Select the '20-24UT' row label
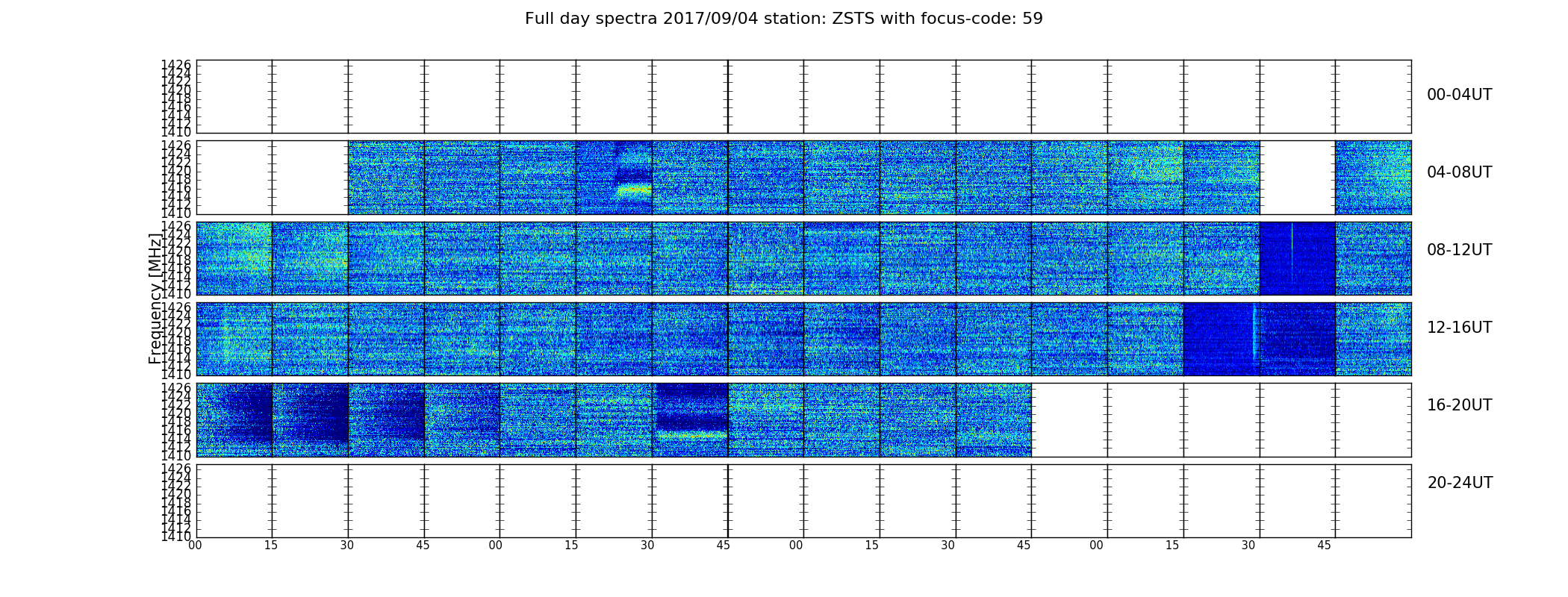The height and width of the screenshot is (597, 1568). coord(1460,483)
